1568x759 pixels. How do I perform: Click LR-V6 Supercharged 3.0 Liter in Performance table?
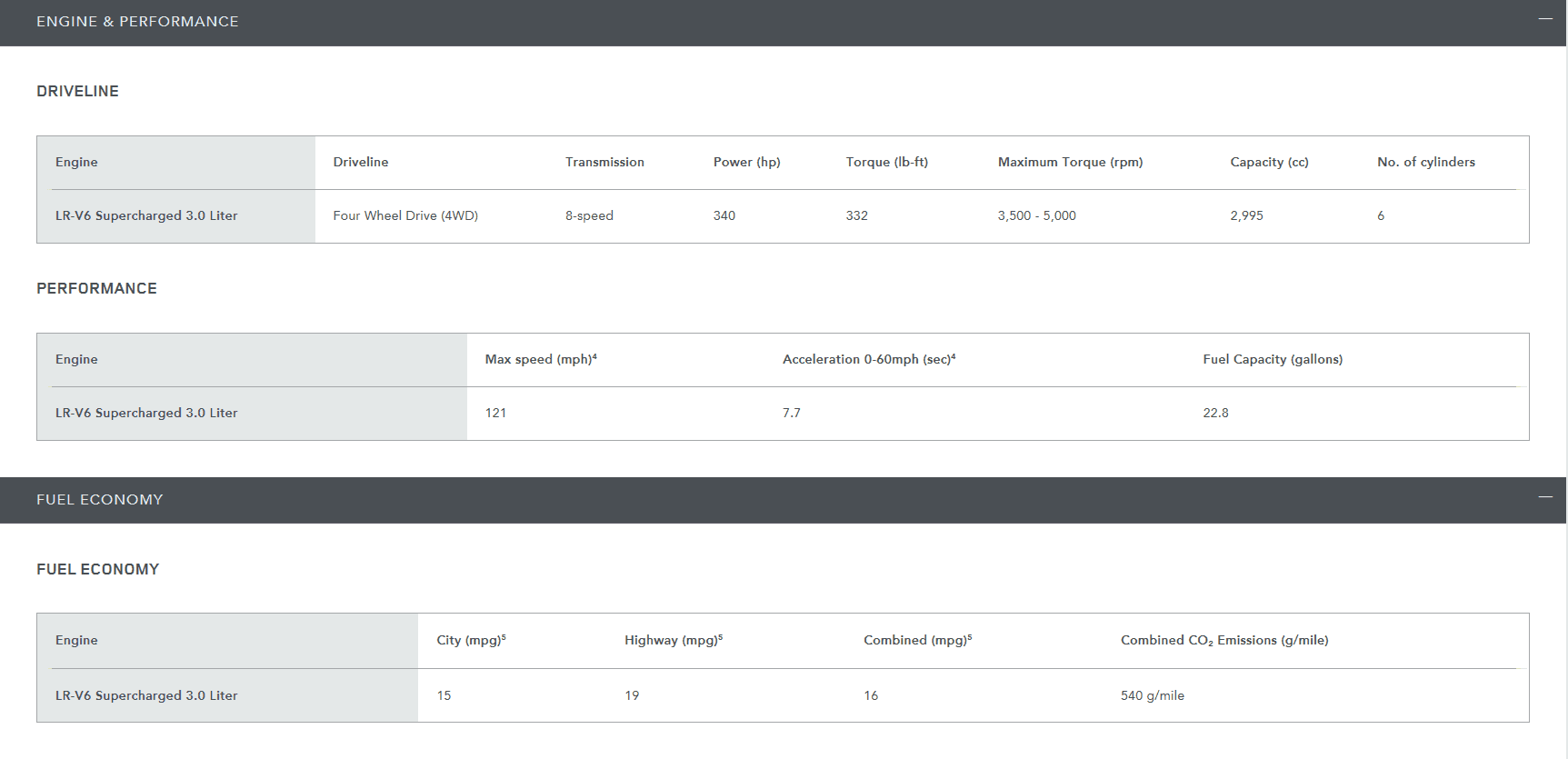146,413
